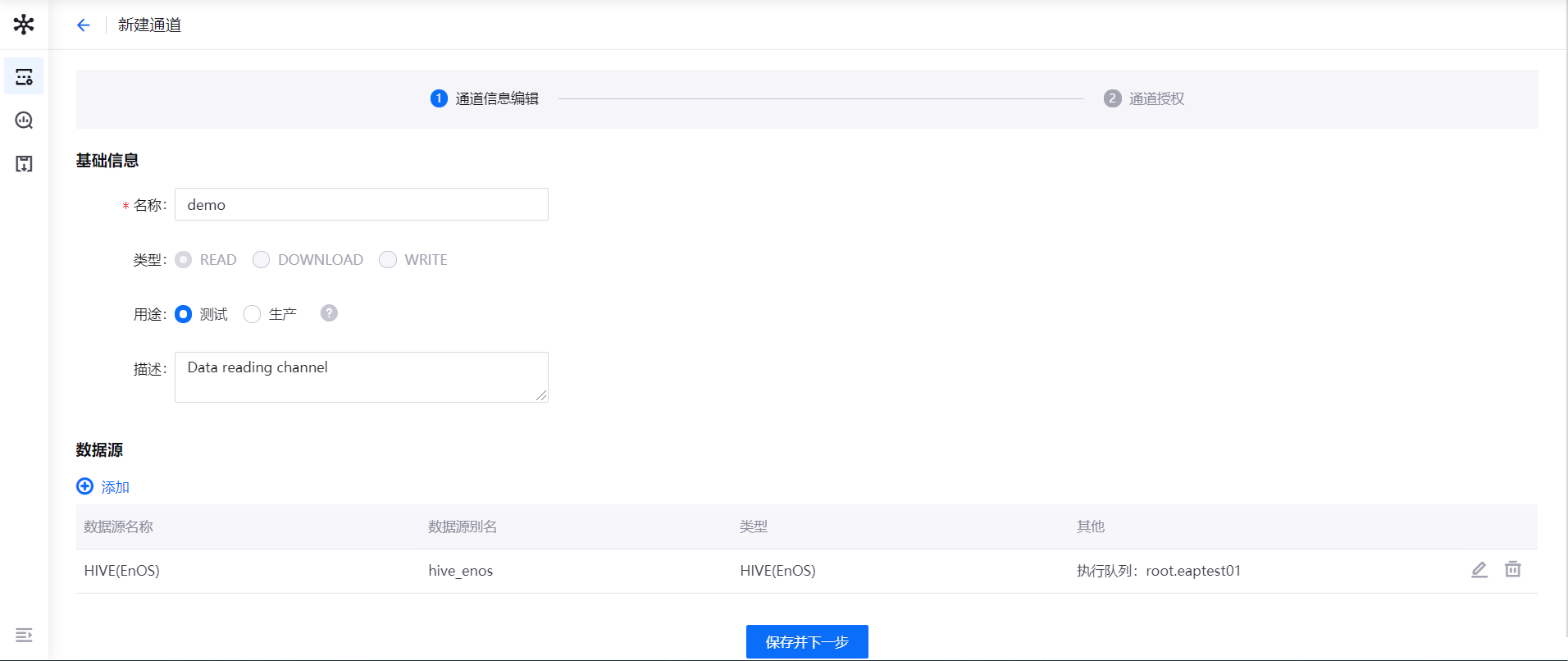1568x661 pixels.
Task: Focus the 名称 input containing demo
Action: click(362, 204)
